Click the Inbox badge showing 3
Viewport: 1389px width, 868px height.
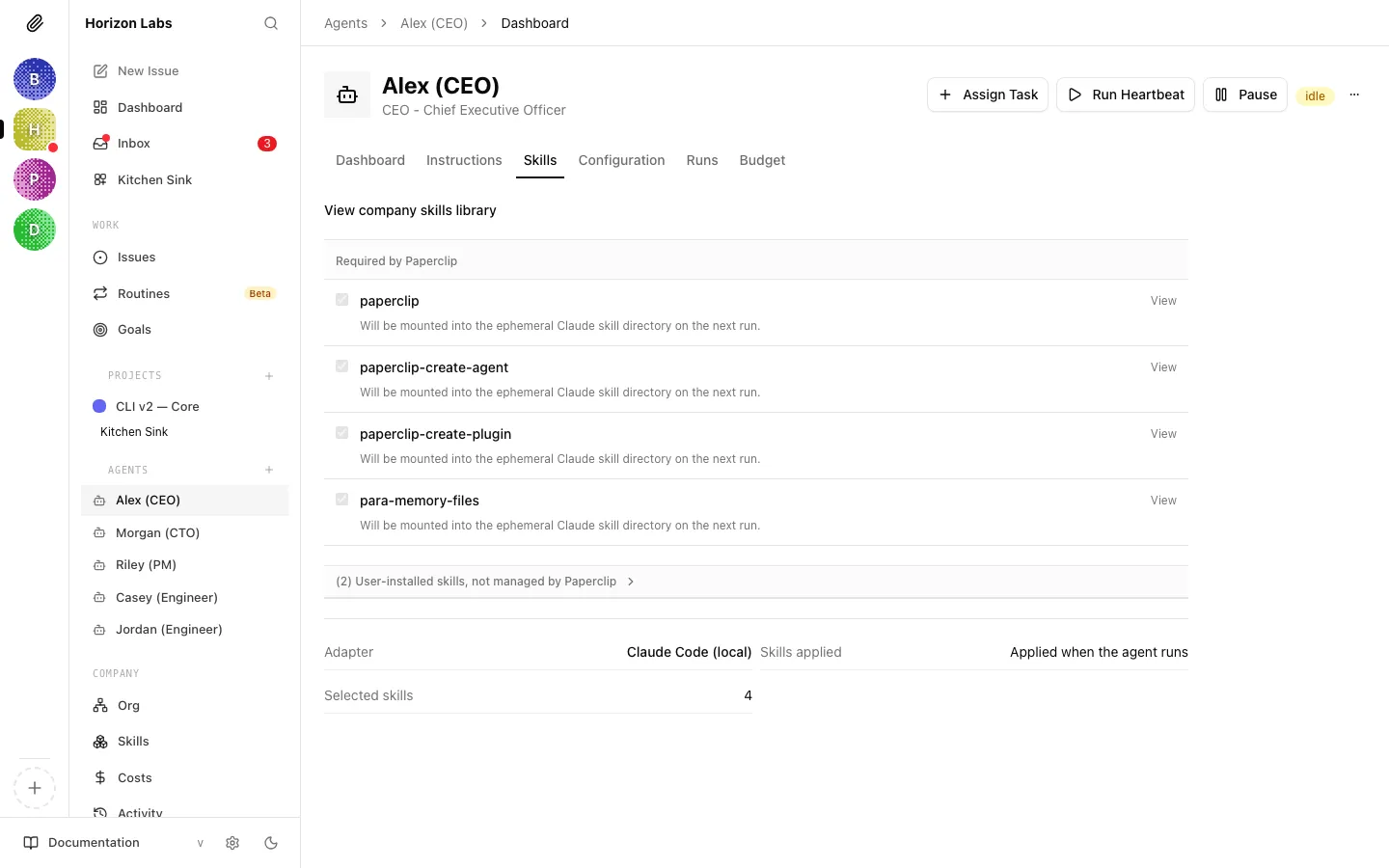[267, 144]
